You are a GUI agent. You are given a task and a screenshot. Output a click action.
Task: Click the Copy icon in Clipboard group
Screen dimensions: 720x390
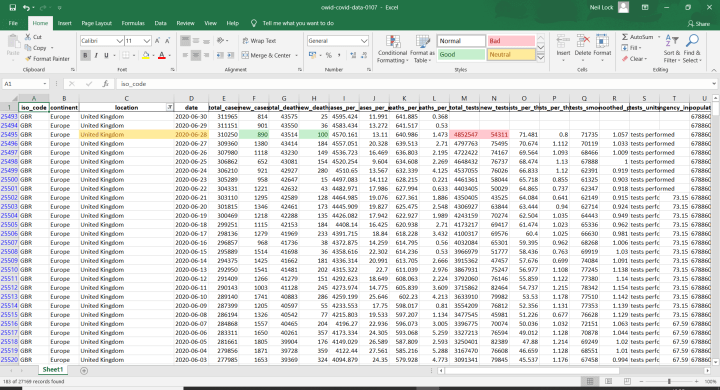[28, 48]
